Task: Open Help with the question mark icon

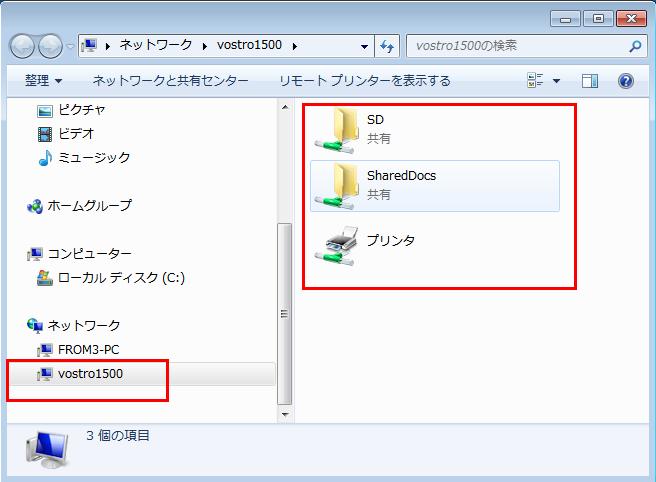Action: (625, 81)
